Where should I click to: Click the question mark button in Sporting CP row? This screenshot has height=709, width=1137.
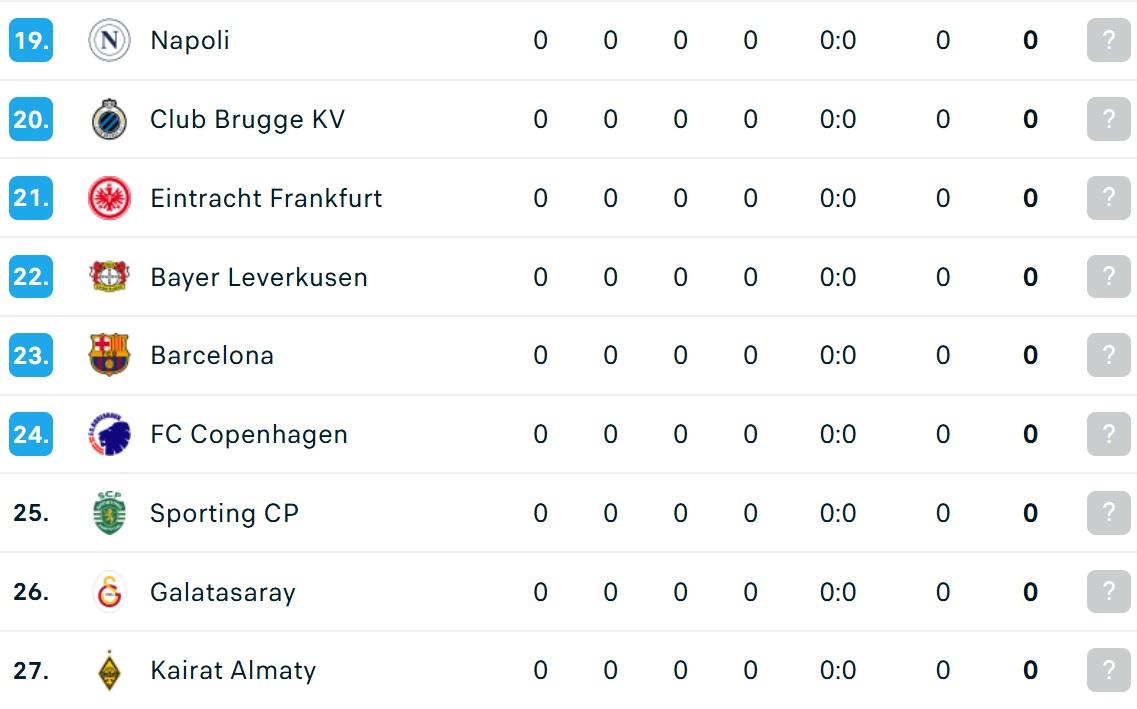[x=1109, y=513]
